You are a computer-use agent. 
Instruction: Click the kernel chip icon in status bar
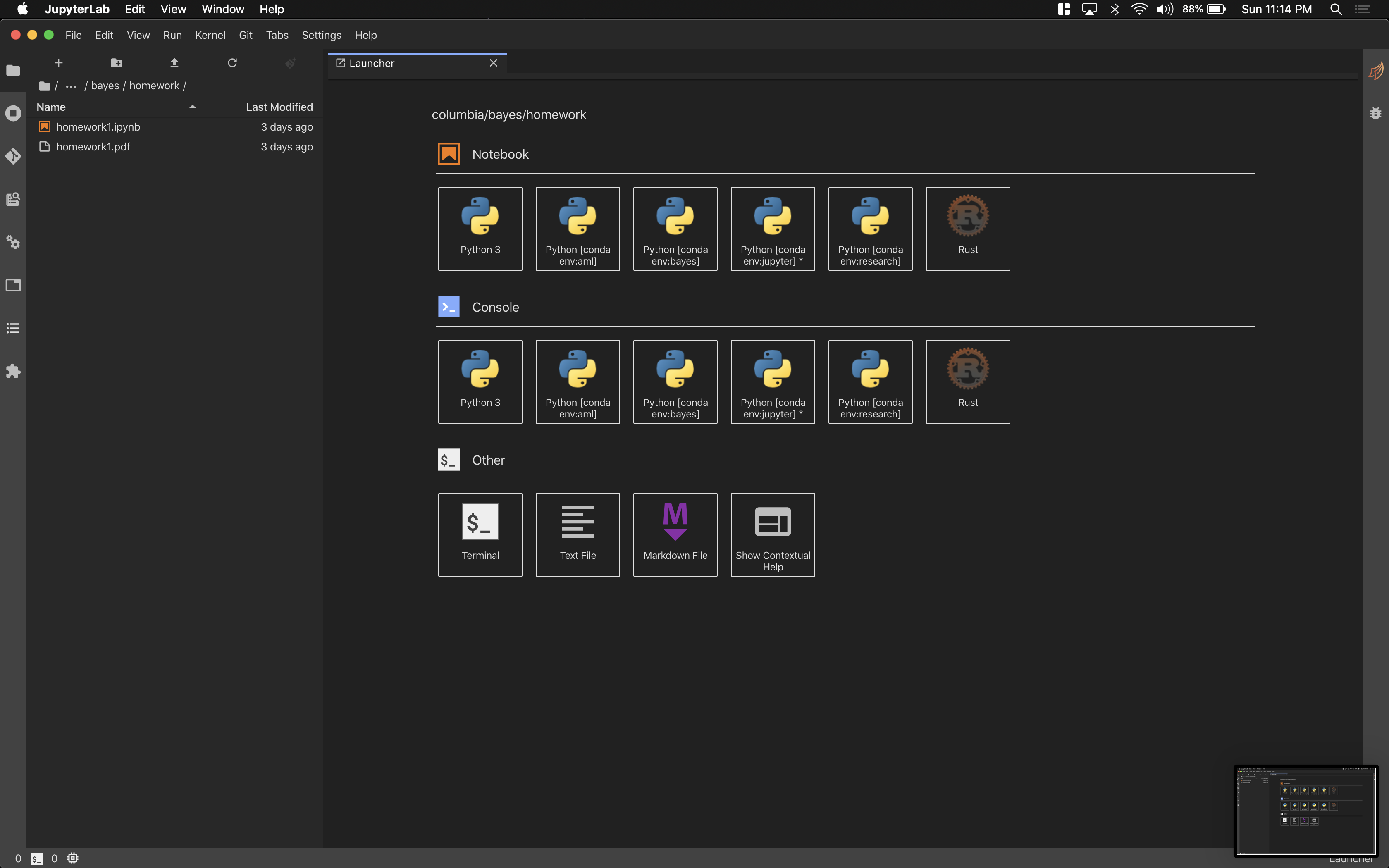pyautogui.click(x=73, y=858)
